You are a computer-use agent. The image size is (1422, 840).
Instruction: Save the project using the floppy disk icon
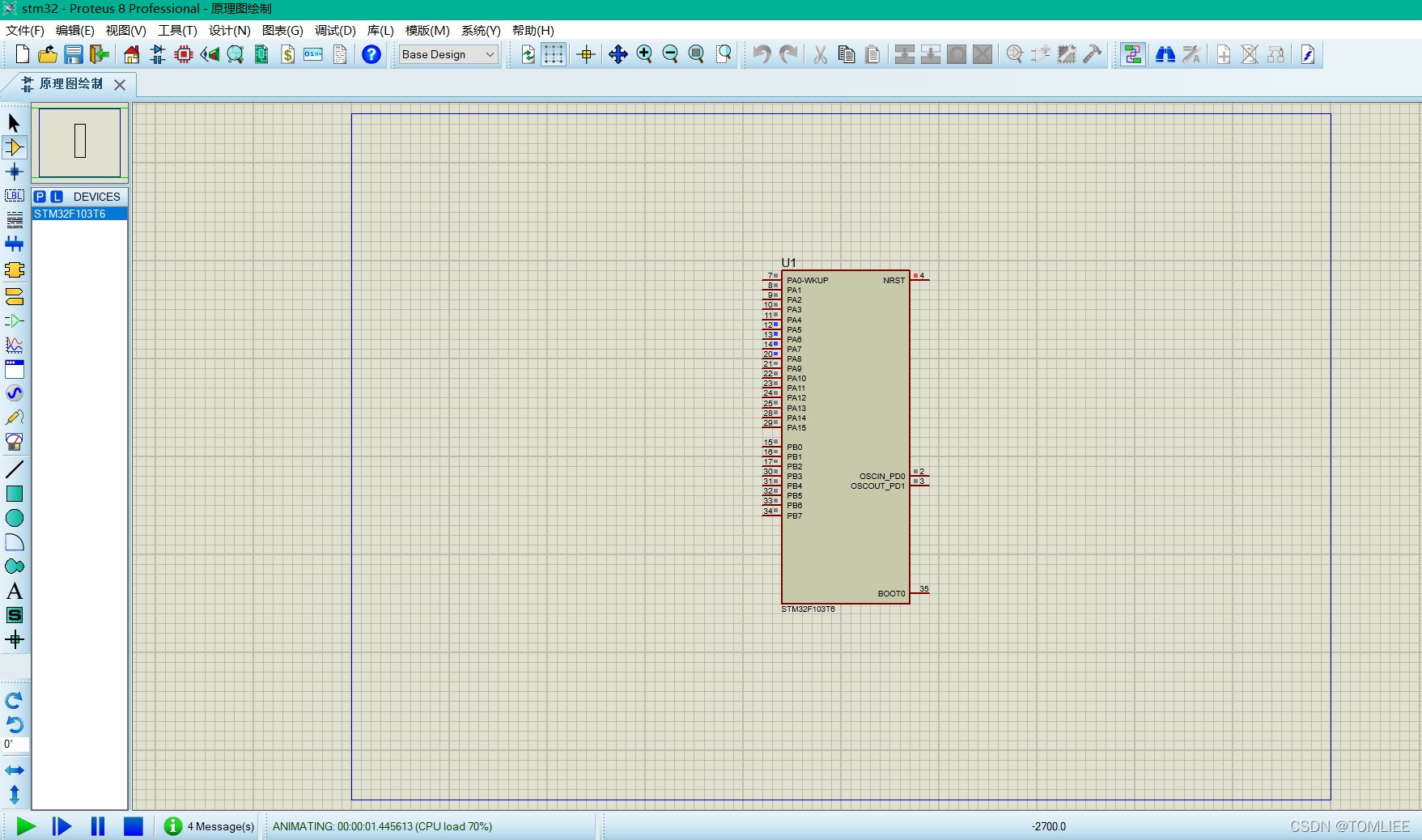click(74, 54)
